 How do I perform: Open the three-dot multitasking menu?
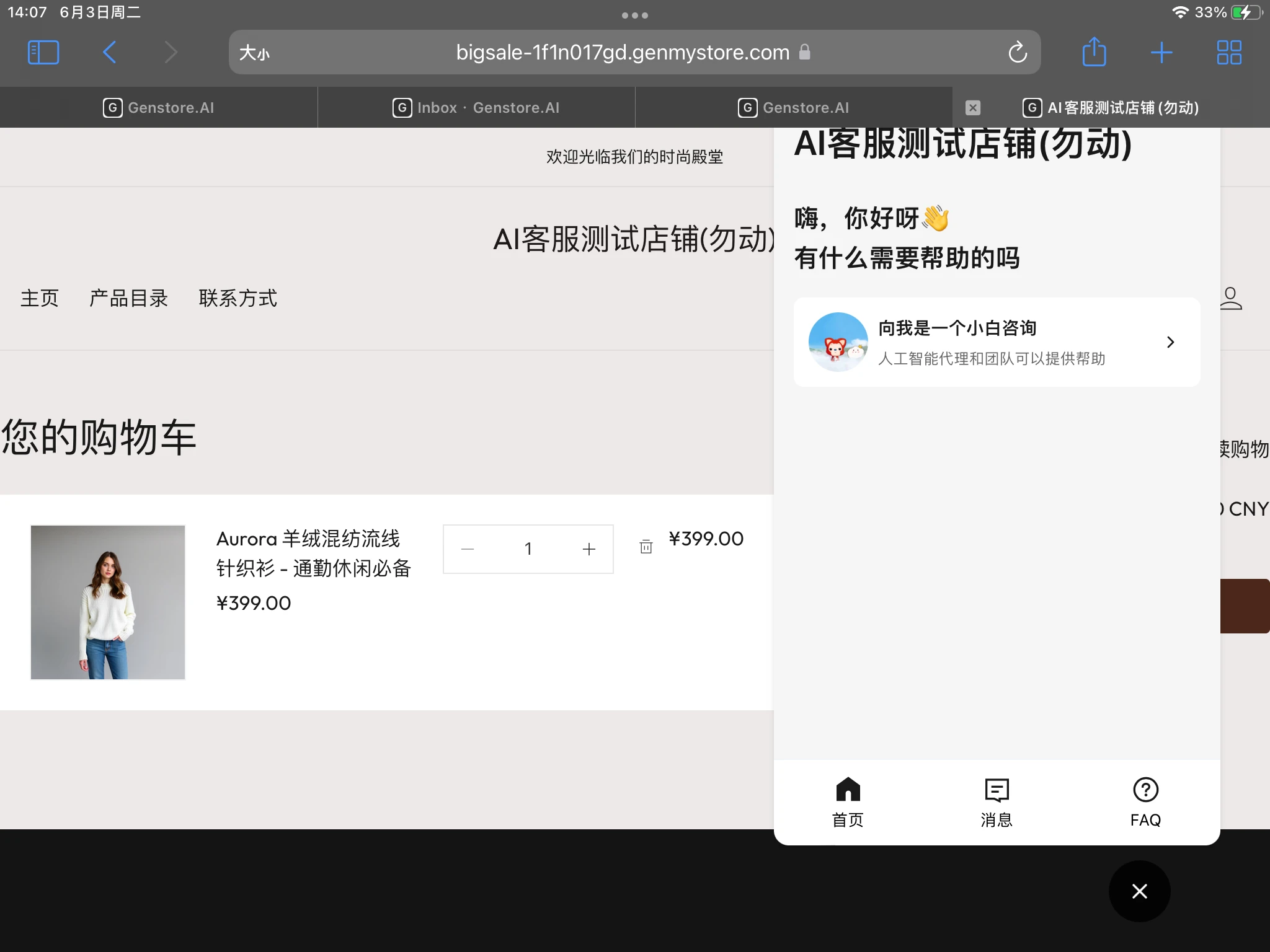coord(634,15)
